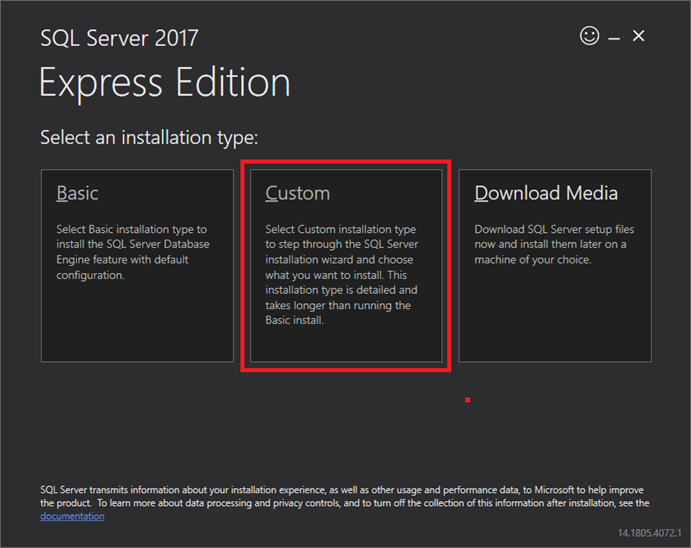The width and height of the screenshot is (691, 548).
Task: Close the SQL Server installer window
Action: (x=639, y=36)
